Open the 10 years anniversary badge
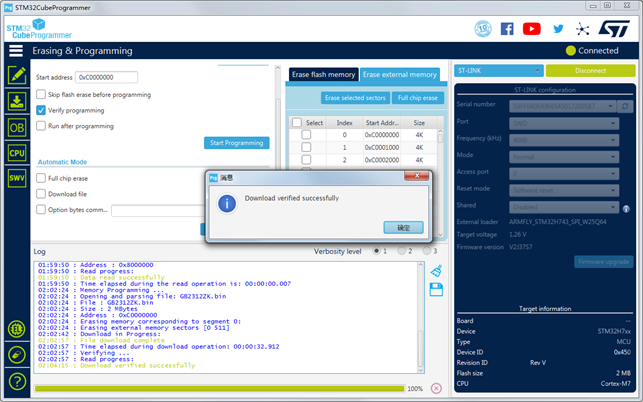The width and height of the screenshot is (643, 402). click(x=483, y=29)
